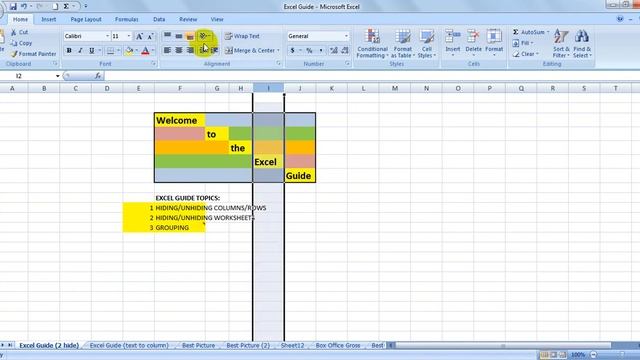Viewport: 640px width, 360px height.
Task: Open the Orientation tool
Action: 204,36
